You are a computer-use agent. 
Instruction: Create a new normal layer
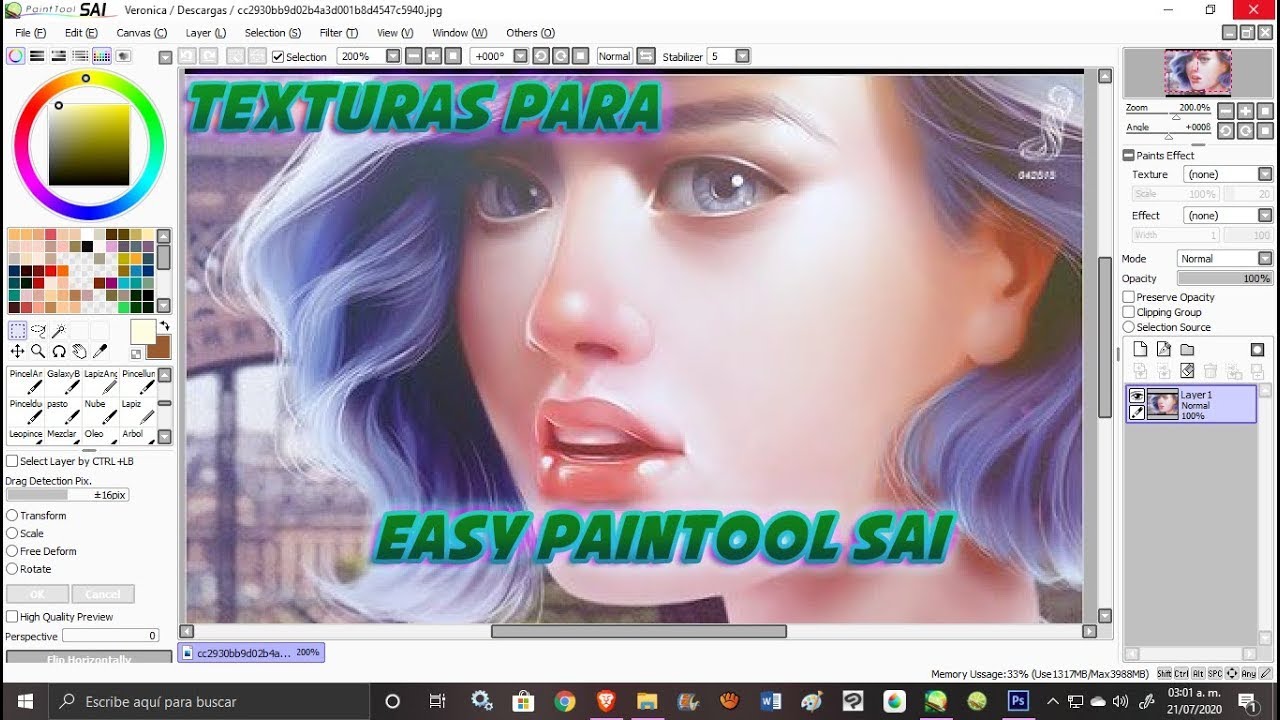1139,349
